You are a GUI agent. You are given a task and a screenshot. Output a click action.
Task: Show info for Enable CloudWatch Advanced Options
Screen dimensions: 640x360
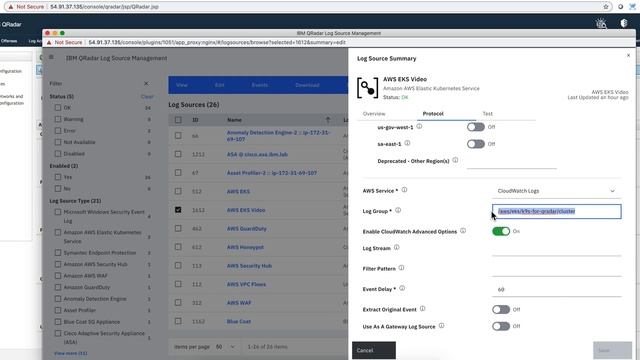click(x=463, y=231)
